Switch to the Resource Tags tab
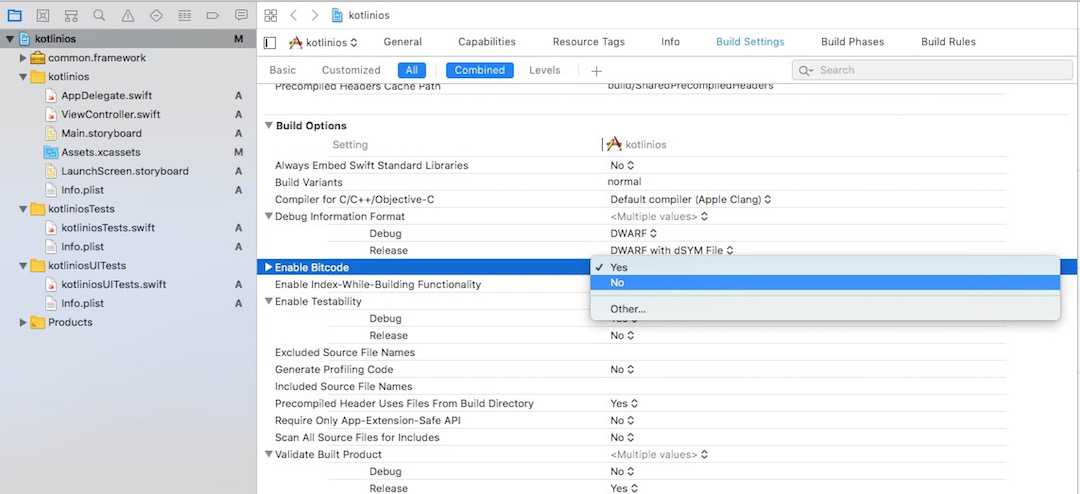 (589, 42)
